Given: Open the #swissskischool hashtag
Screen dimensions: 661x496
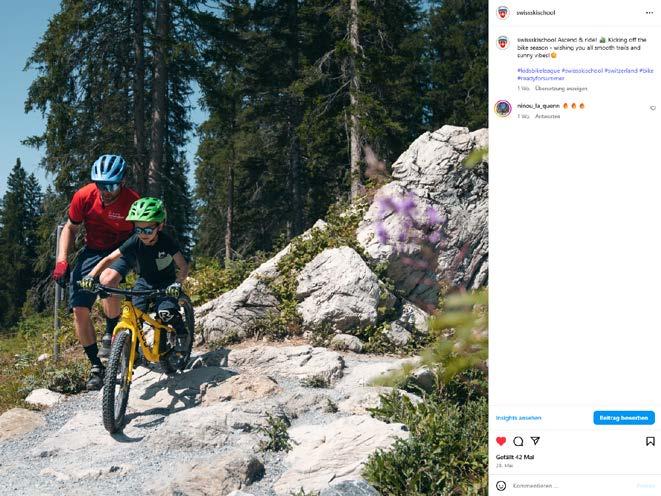Looking at the screenshot, I should [582, 71].
